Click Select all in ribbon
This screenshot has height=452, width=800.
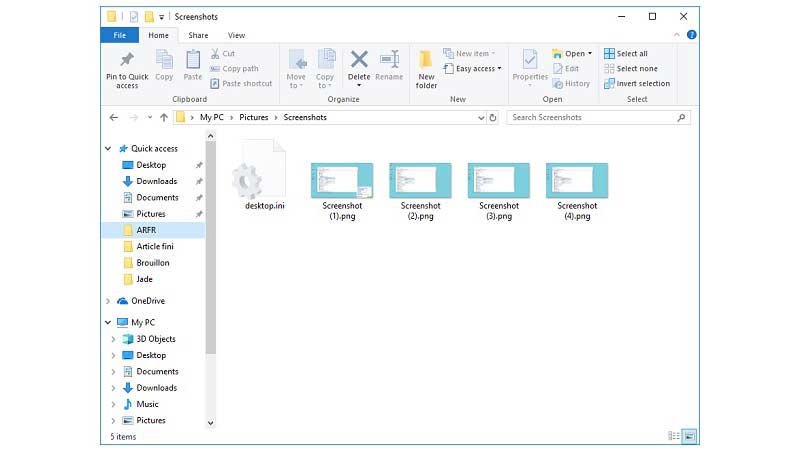pyautogui.click(x=626, y=54)
